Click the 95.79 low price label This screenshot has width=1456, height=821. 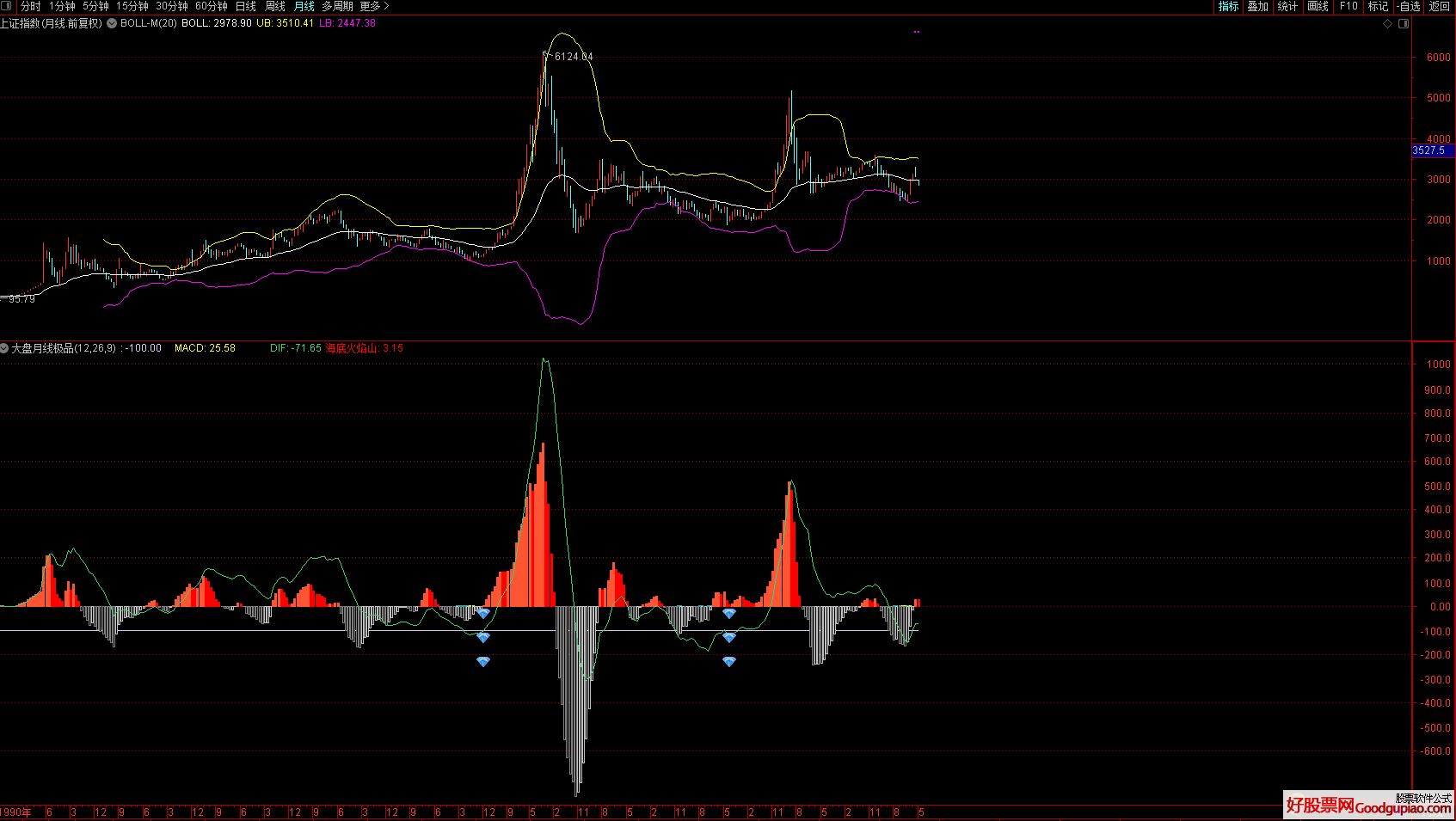coord(22,299)
